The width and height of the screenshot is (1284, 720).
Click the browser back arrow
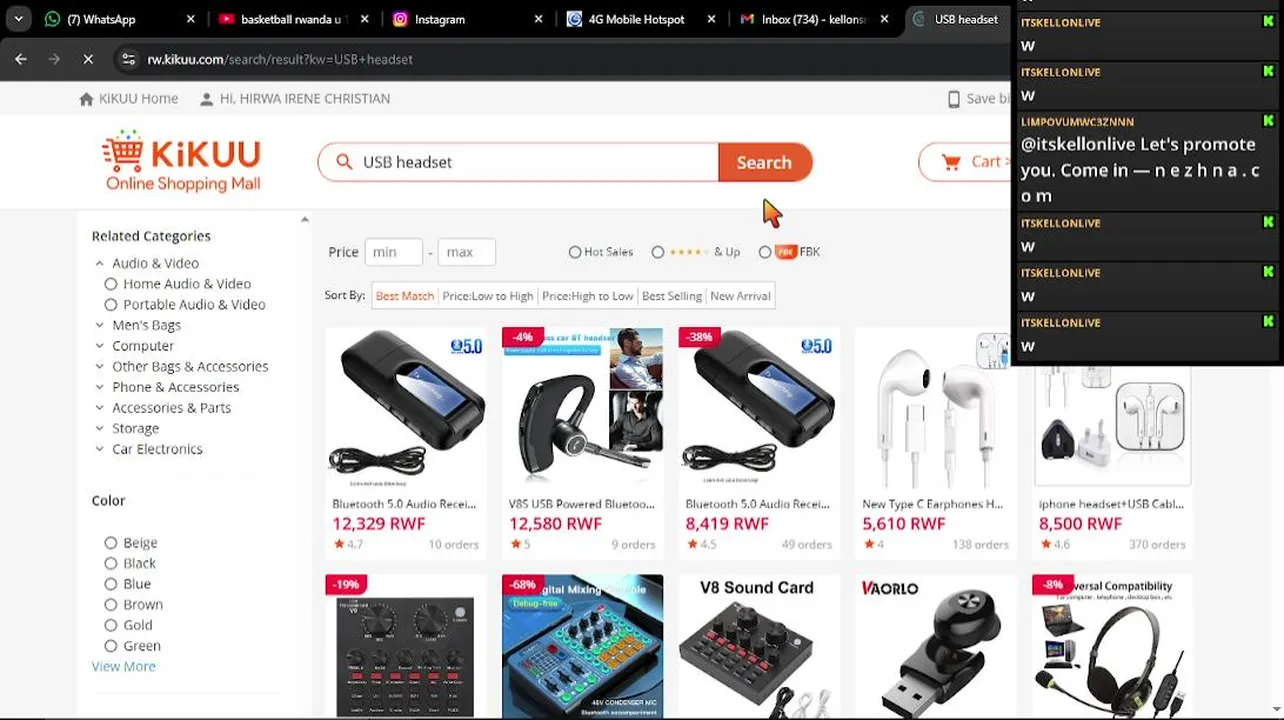click(x=21, y=59)
